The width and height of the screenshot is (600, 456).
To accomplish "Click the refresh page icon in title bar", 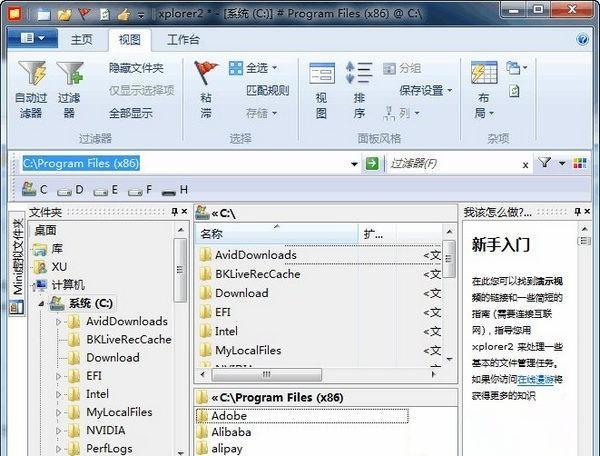I will (104, 15).
